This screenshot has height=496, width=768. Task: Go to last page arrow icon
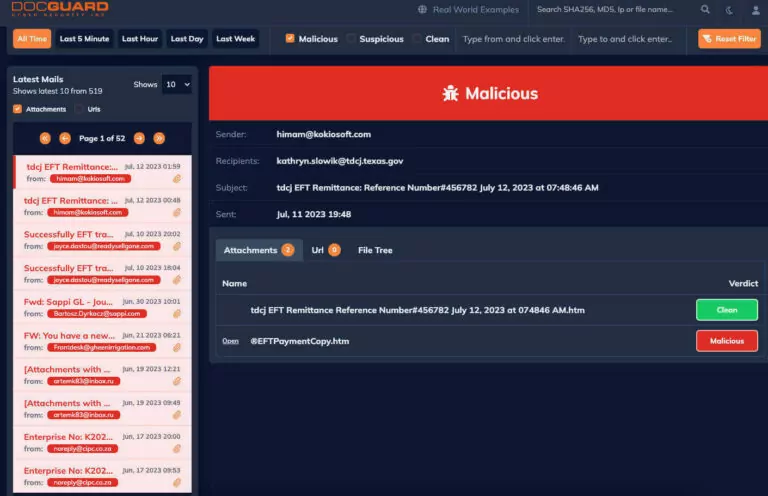159,138
